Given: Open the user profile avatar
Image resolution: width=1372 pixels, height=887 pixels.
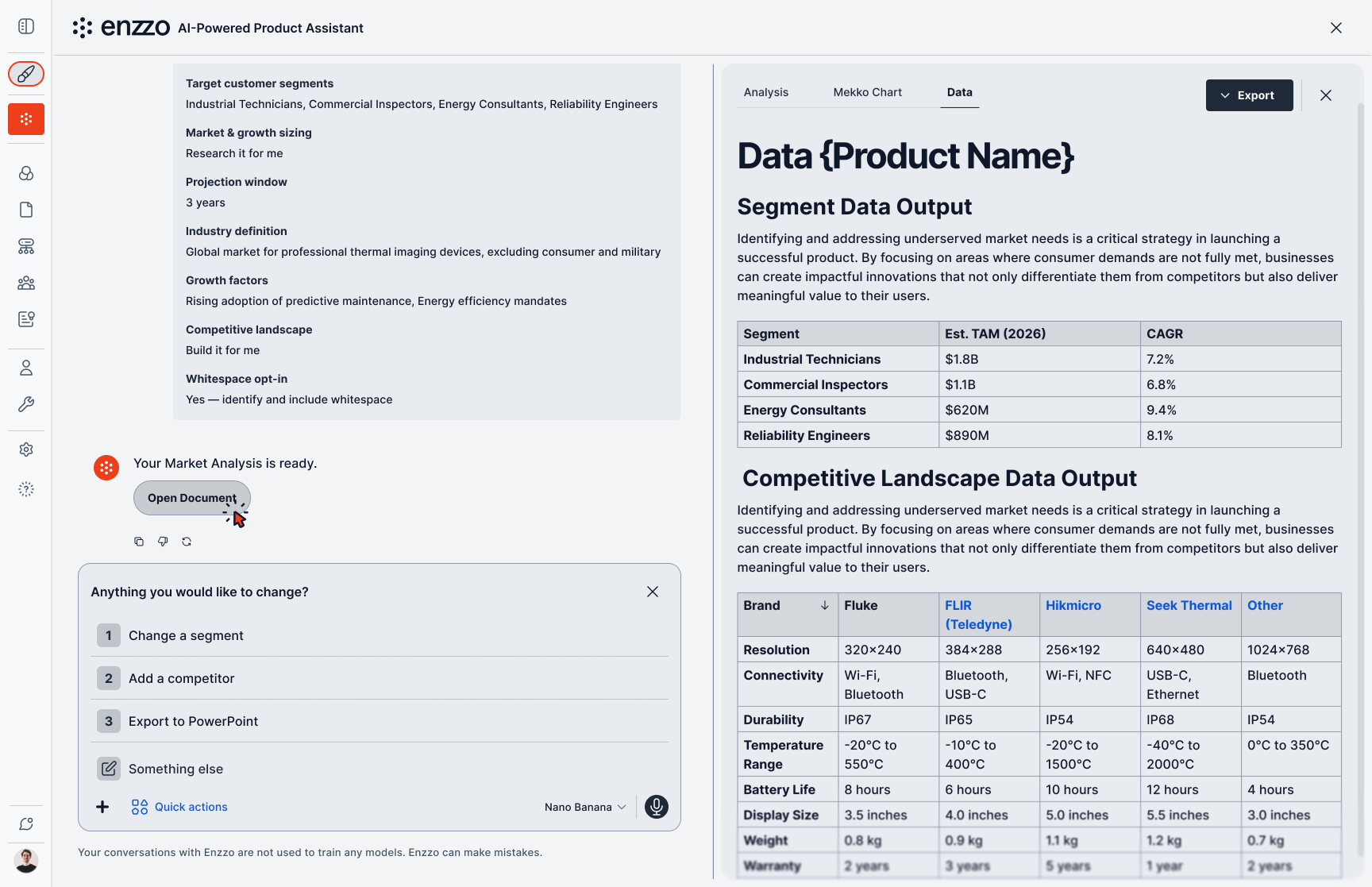Looking at the screenshot, I should (26, 861).
